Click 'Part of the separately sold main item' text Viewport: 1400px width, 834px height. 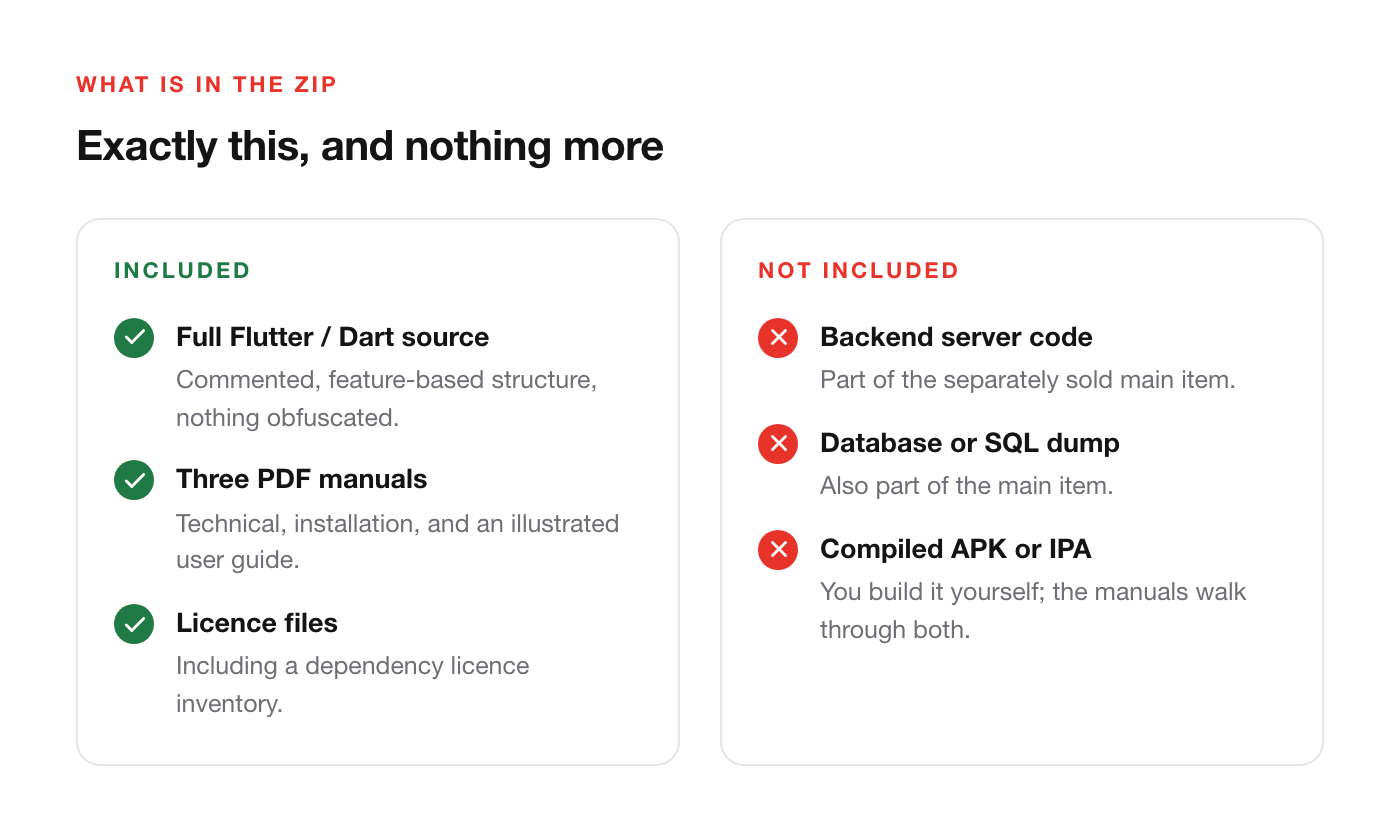(x=1028, y=381)
